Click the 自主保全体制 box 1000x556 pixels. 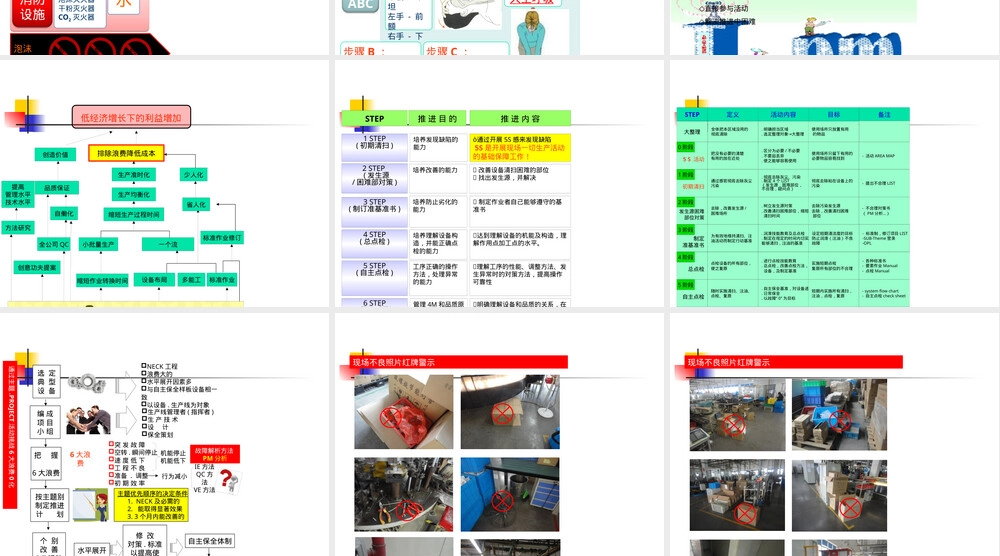210,541
